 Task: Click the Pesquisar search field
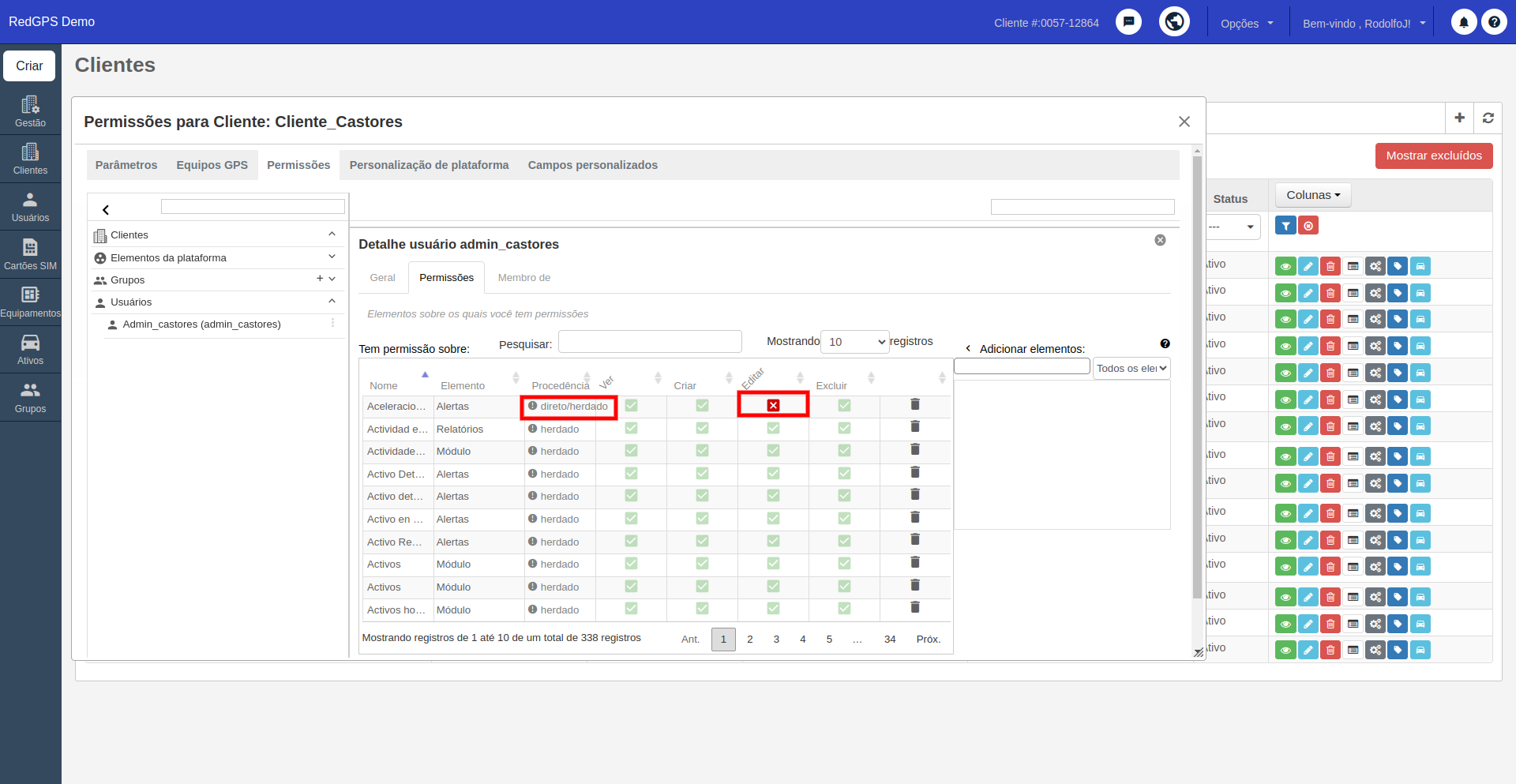(650, 342)
